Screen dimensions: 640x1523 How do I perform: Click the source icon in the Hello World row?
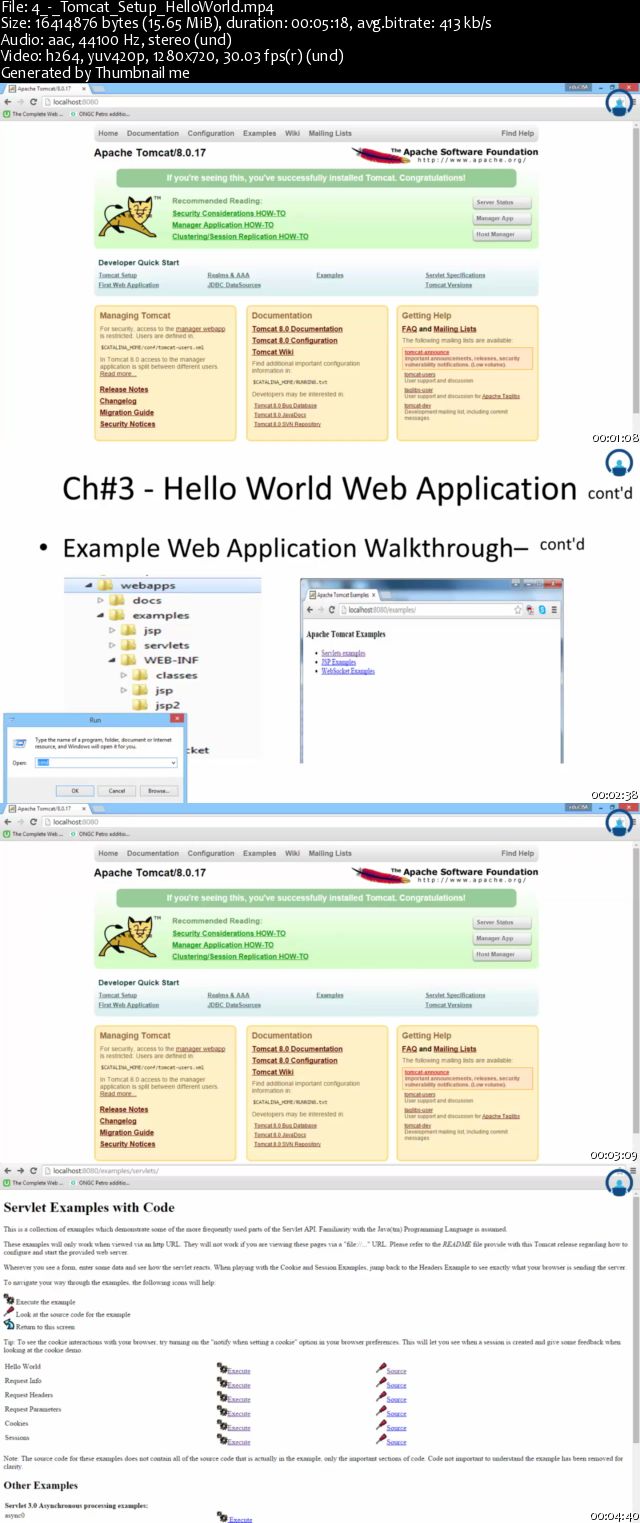pyautogui.click(x=381, y=1368)
